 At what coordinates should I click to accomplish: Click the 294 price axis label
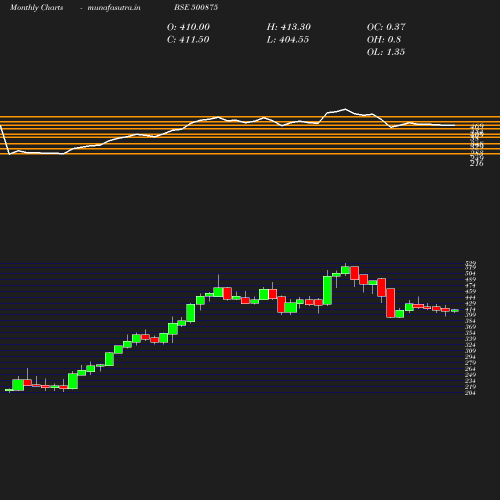[x=470, y=357]
